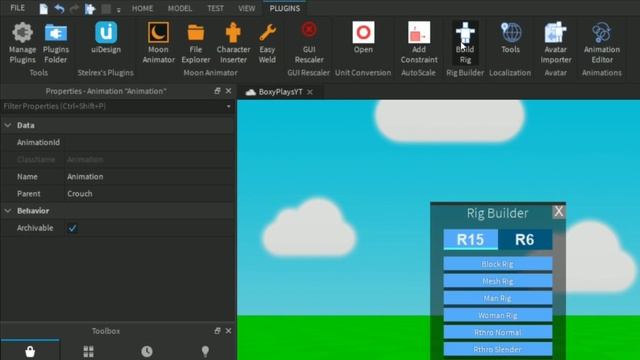Open Filter Properties dropdown arrow
This screenshot has width=640, height=360.
(x=229, y=107)
